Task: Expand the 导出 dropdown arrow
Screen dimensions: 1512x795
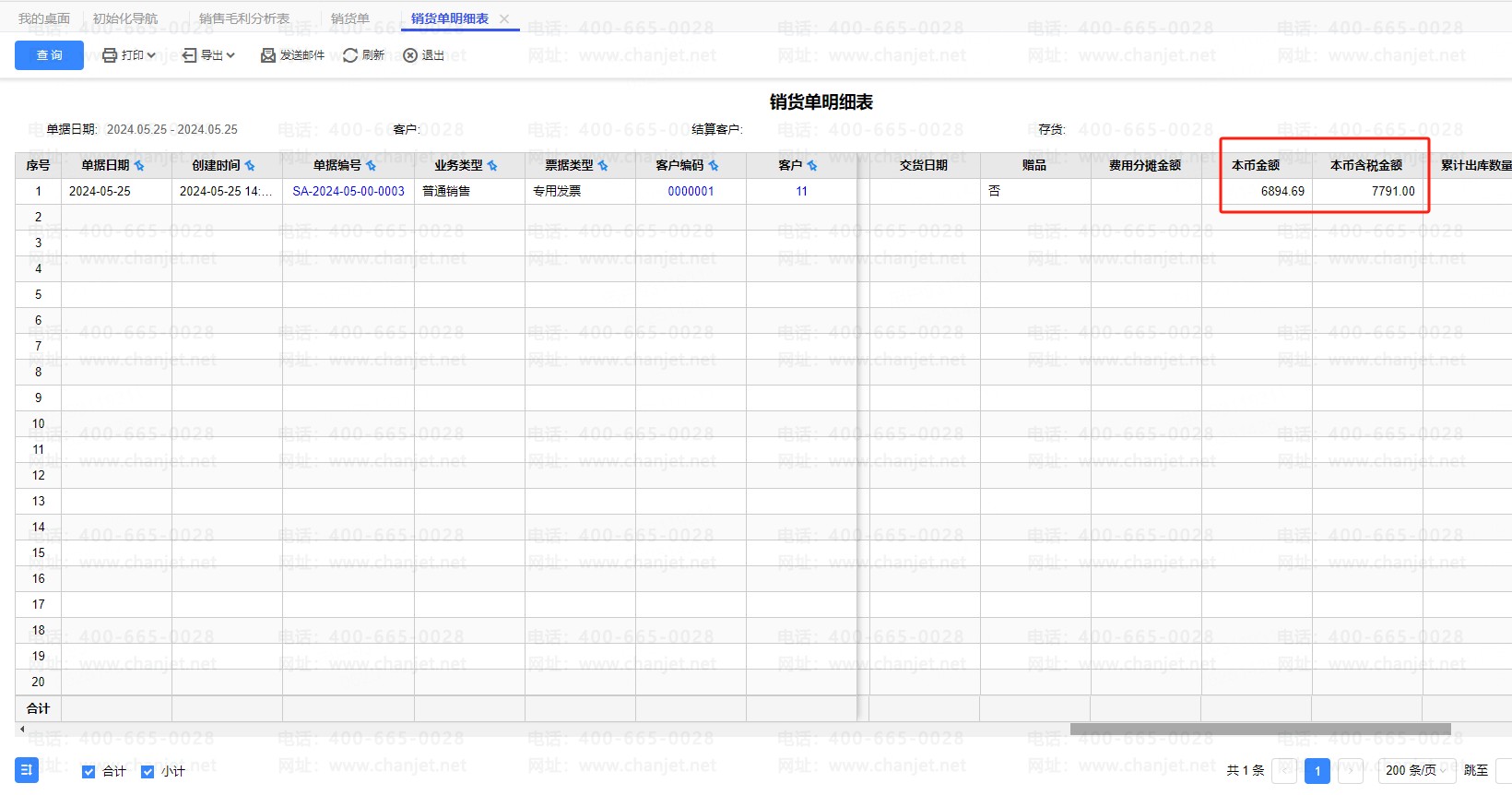Action: (230, 55)
